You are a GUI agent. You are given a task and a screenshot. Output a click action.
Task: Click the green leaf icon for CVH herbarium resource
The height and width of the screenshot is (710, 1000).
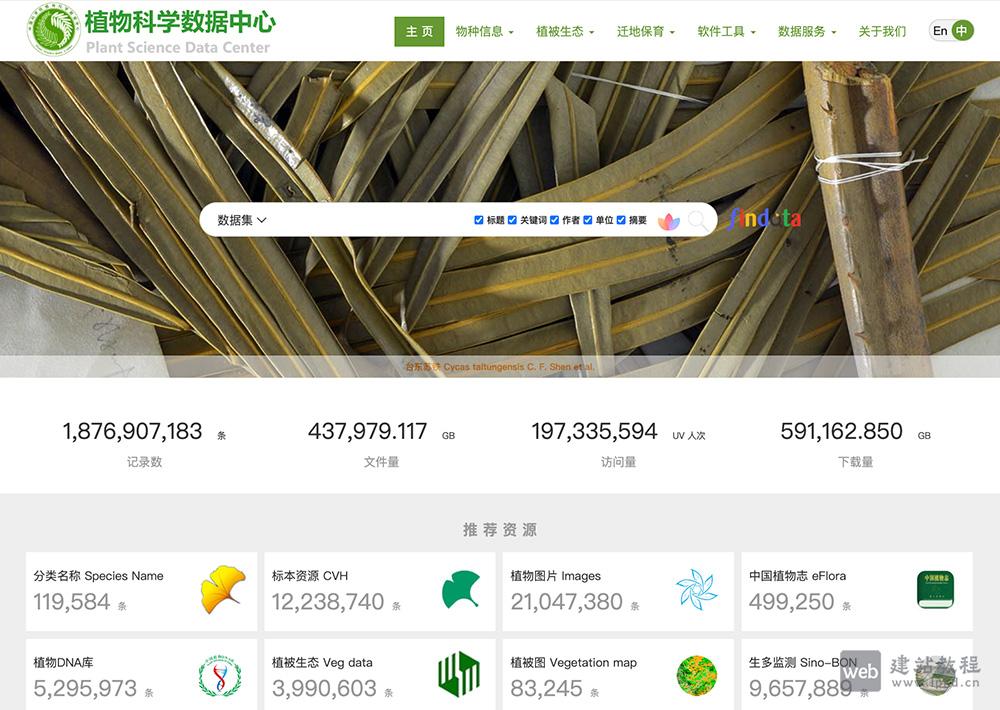(463, 591)
